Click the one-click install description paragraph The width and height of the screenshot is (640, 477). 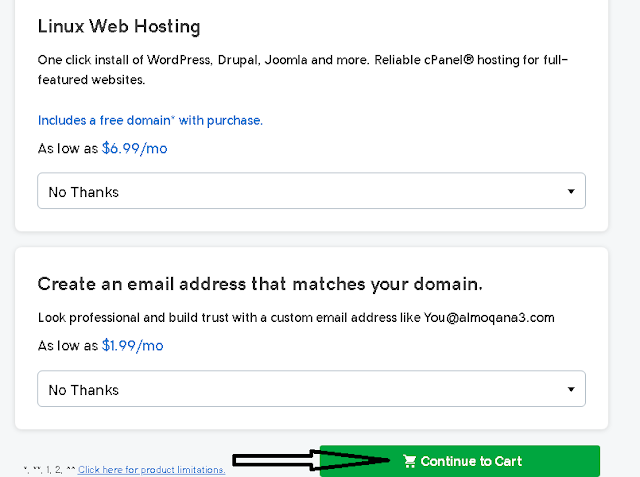(302, 70)
